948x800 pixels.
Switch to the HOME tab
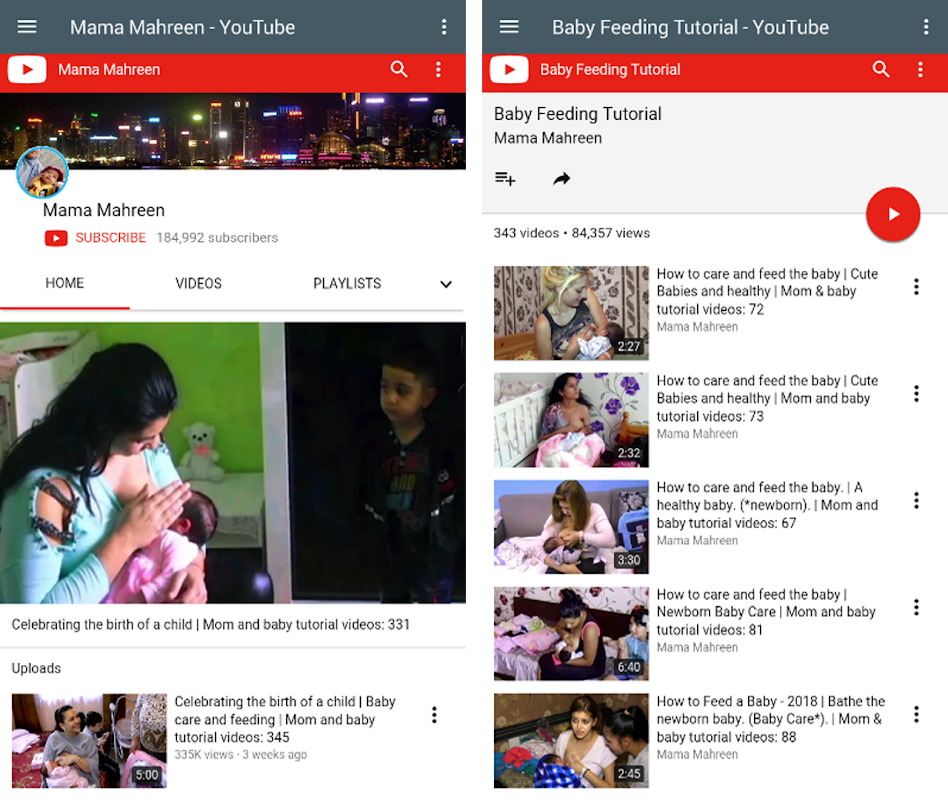coord(65,283)
